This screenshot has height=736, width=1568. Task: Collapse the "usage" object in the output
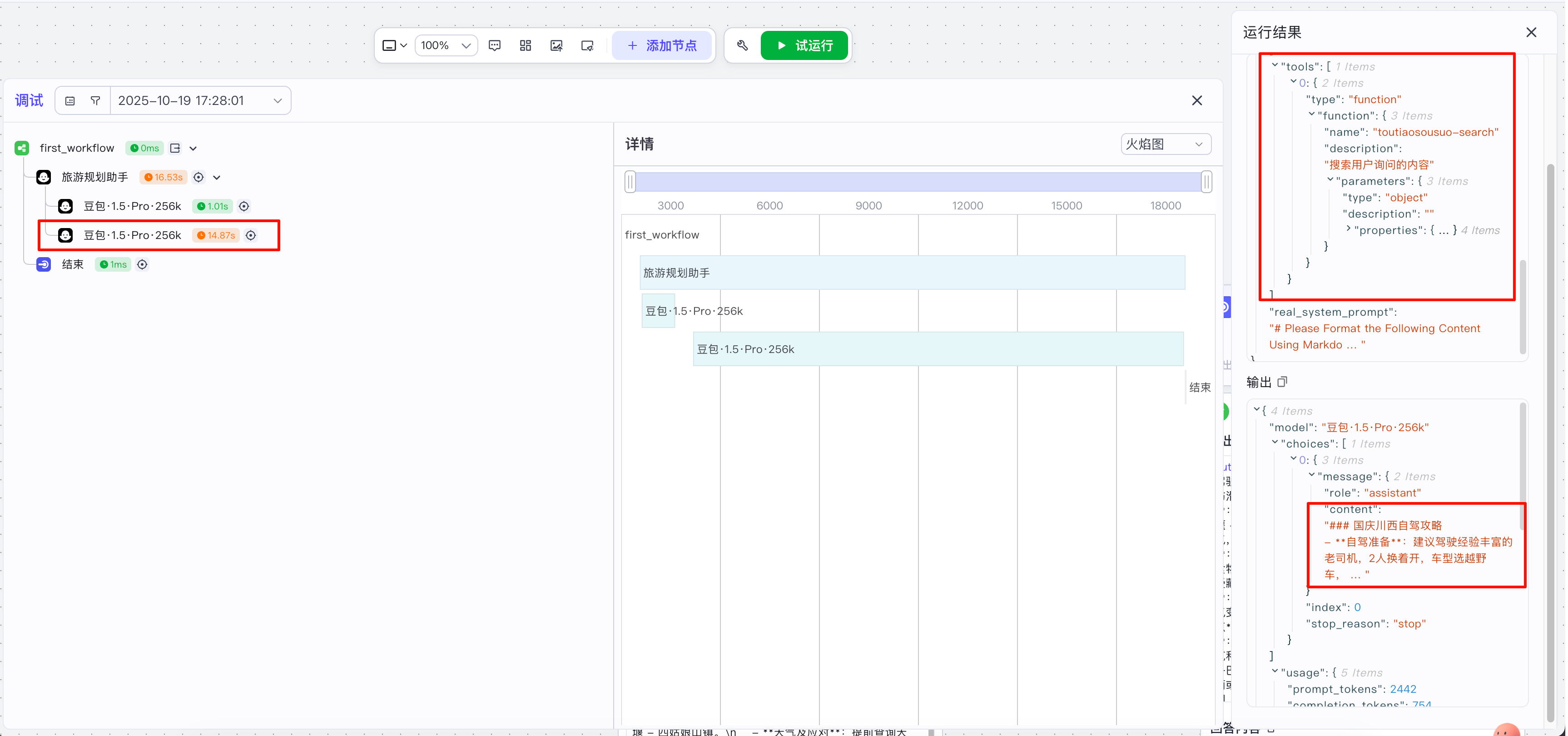pyautogui.click(x=1275, y=671)
